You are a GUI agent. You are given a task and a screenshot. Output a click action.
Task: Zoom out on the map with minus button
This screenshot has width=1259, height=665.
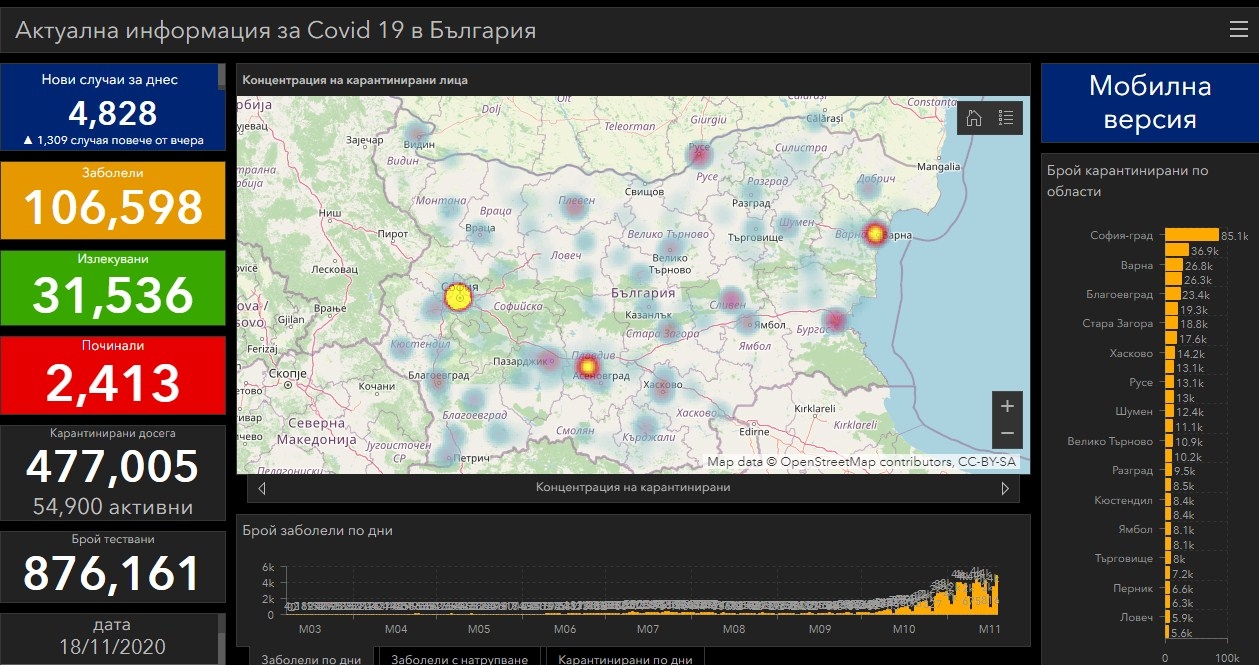(1007, 434)
